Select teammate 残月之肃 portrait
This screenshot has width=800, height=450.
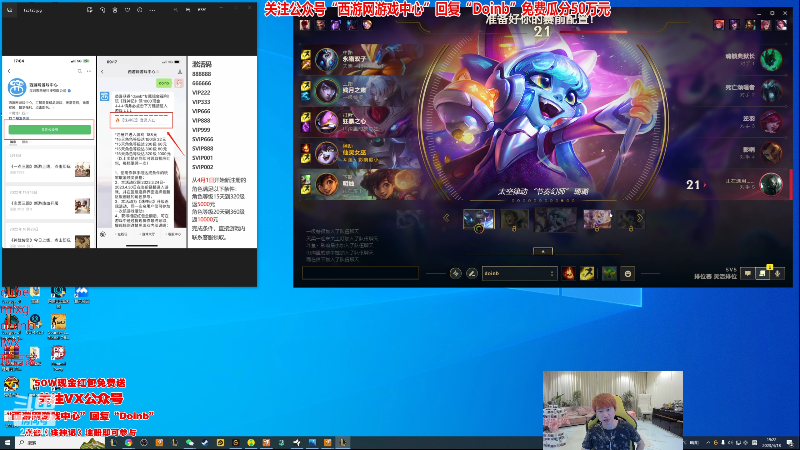click(327, 91)
